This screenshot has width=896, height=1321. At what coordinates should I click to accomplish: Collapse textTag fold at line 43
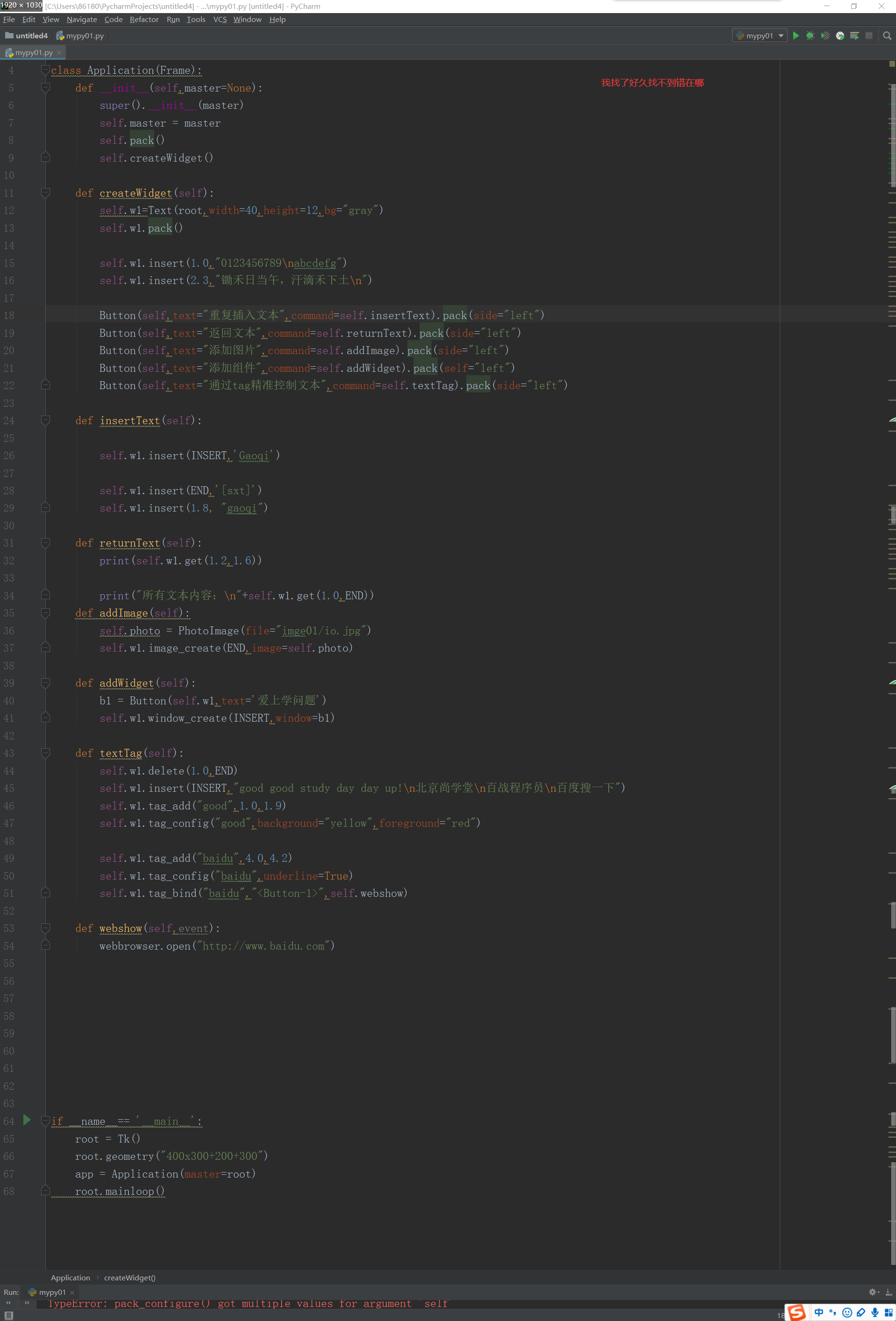click(x=45, y=753)
